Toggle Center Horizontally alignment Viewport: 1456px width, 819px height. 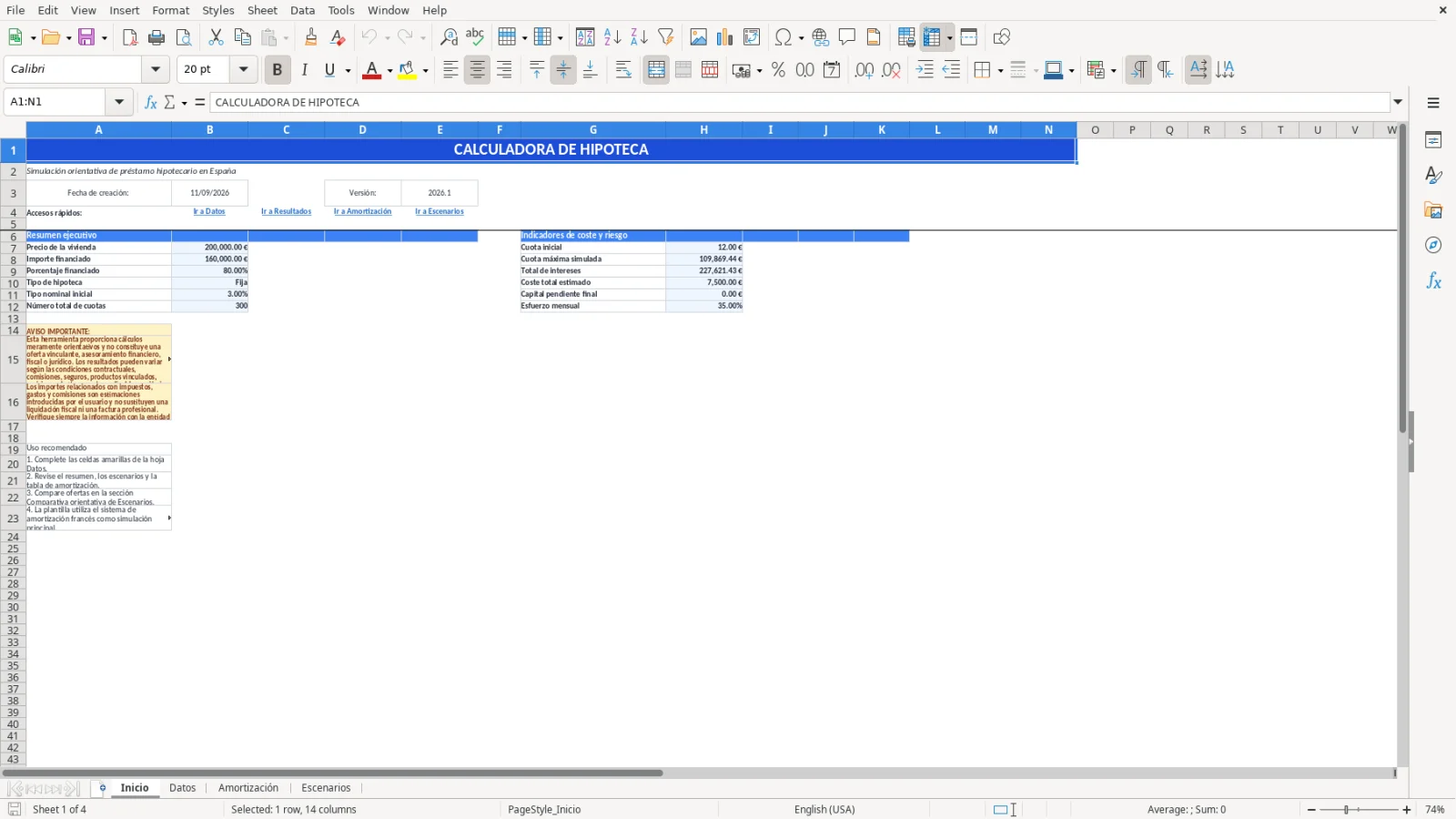[x=477, y=70]
